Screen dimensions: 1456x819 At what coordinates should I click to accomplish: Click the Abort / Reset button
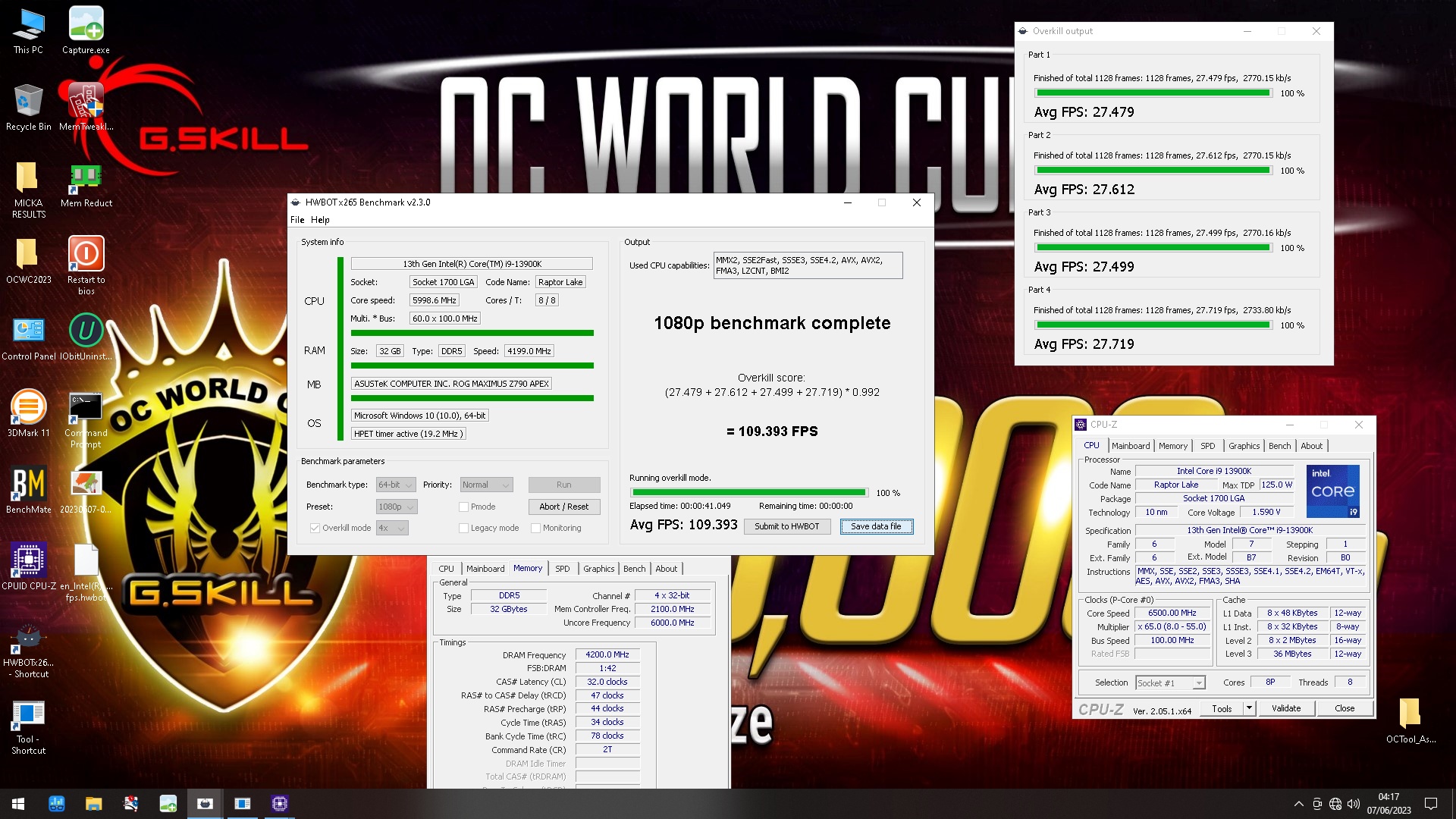click(563, 507)
